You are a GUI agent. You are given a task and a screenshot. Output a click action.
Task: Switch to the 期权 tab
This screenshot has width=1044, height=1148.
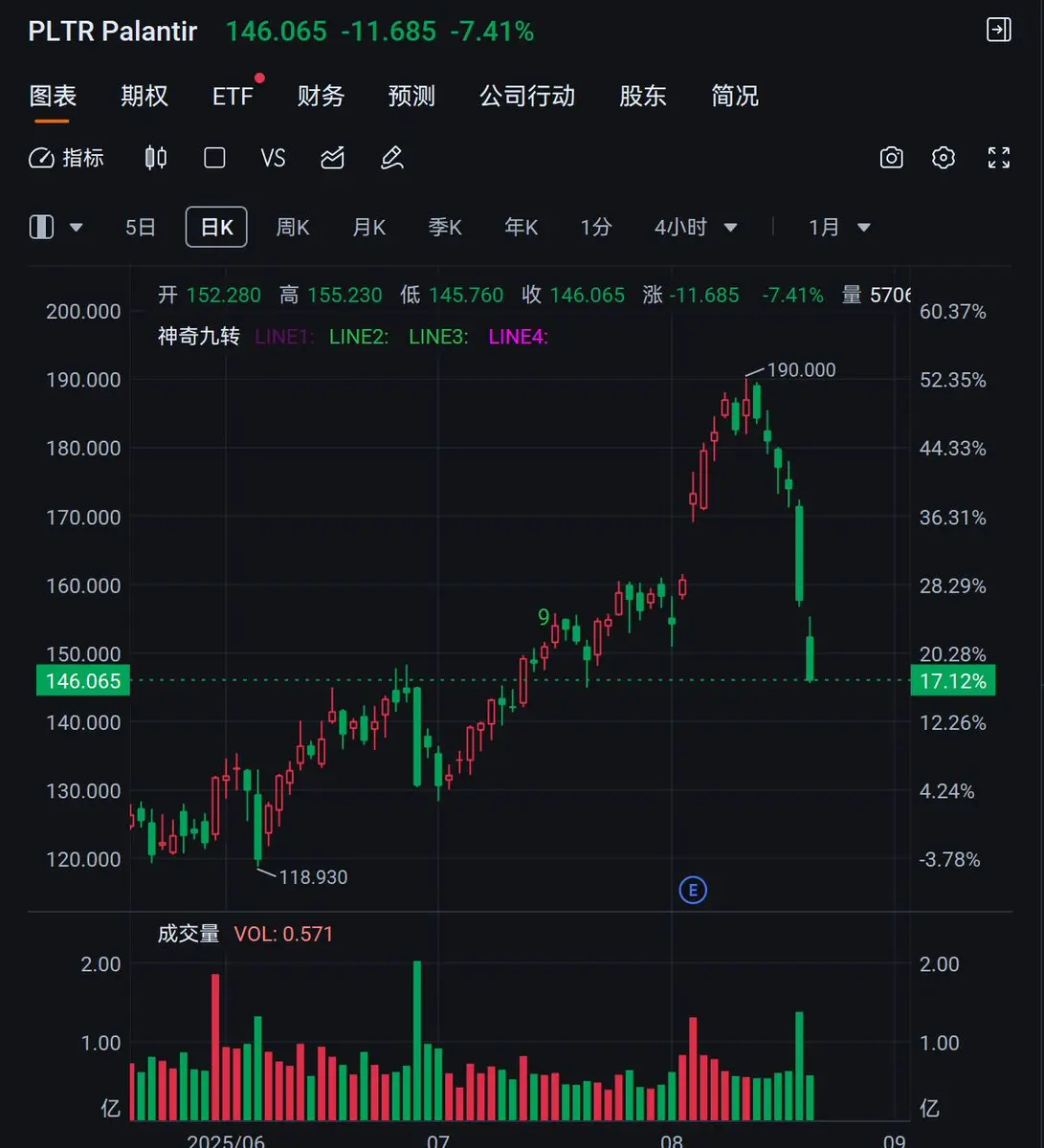pyautogui.click(x=144, y=96)
